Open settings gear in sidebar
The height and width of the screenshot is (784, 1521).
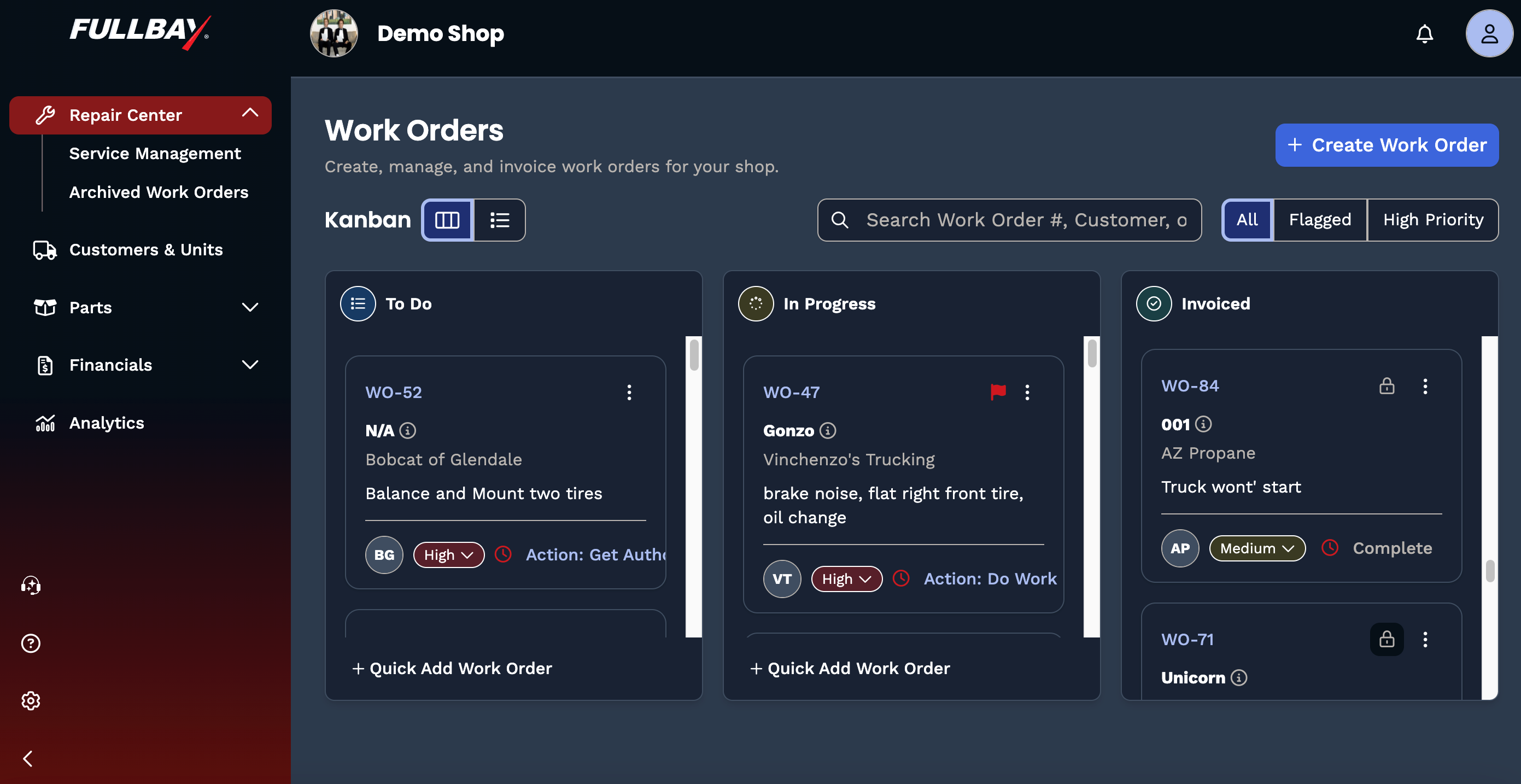[x=31, y=701]
